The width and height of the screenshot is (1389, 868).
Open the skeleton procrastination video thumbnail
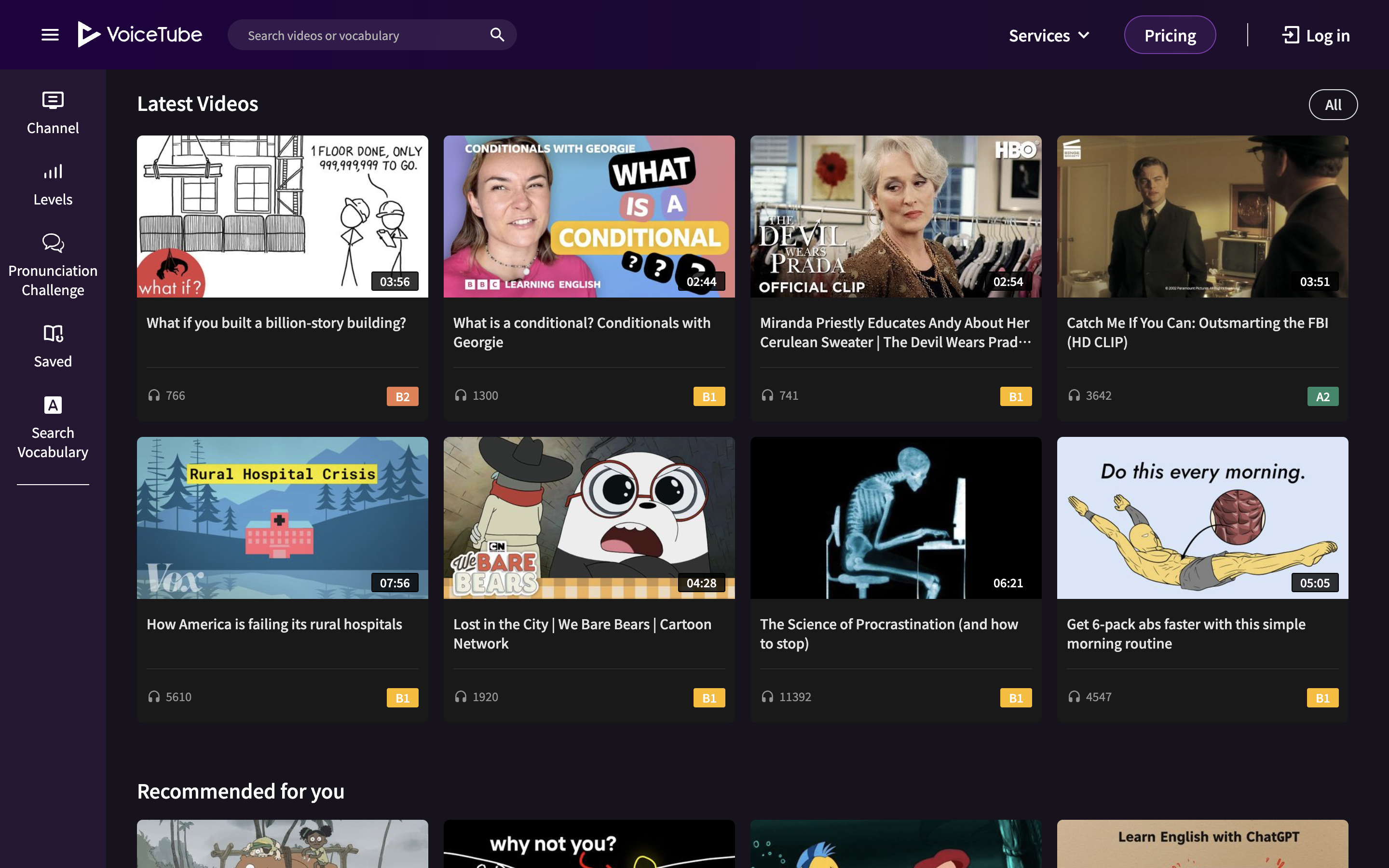(x=896, y=518)
